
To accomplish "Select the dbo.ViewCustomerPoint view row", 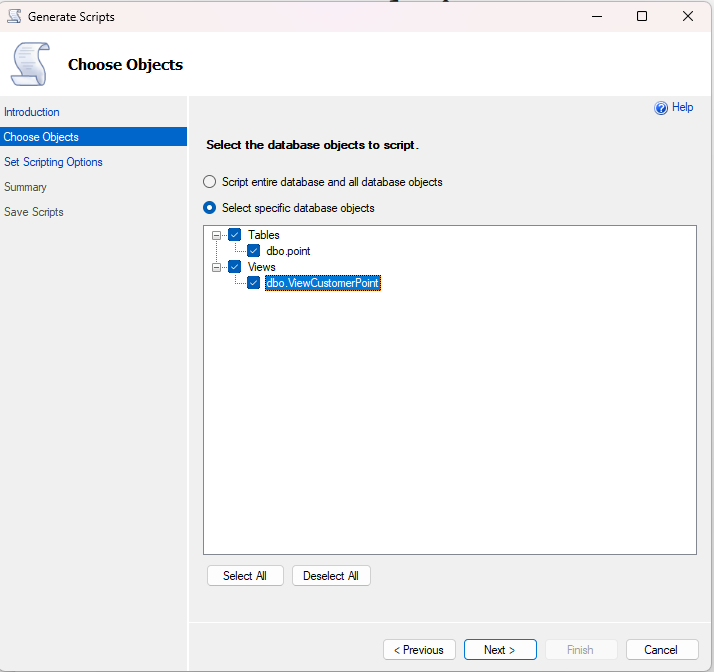I will [x=323, y=283].
